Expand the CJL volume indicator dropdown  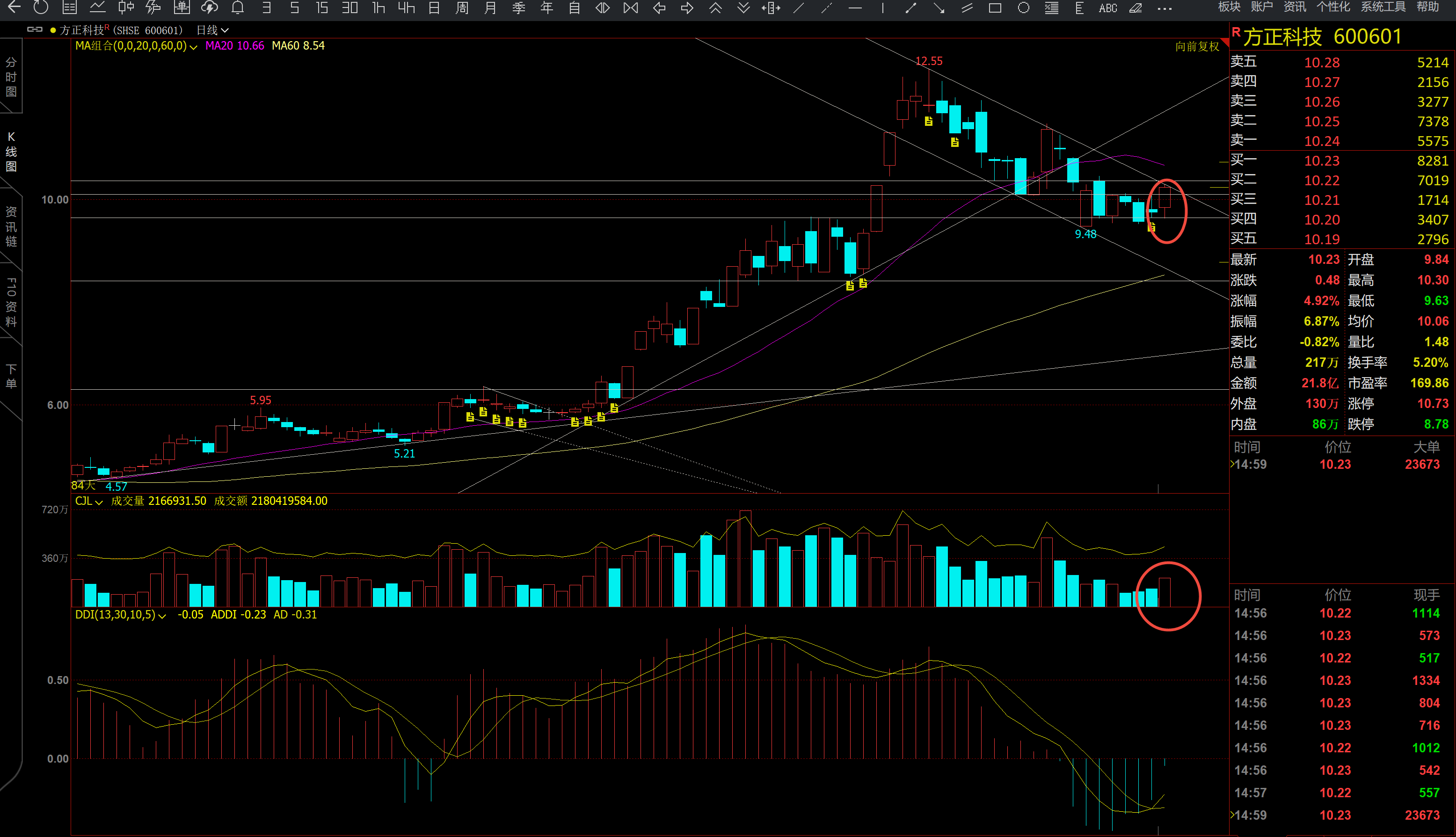tap(99, 502)
